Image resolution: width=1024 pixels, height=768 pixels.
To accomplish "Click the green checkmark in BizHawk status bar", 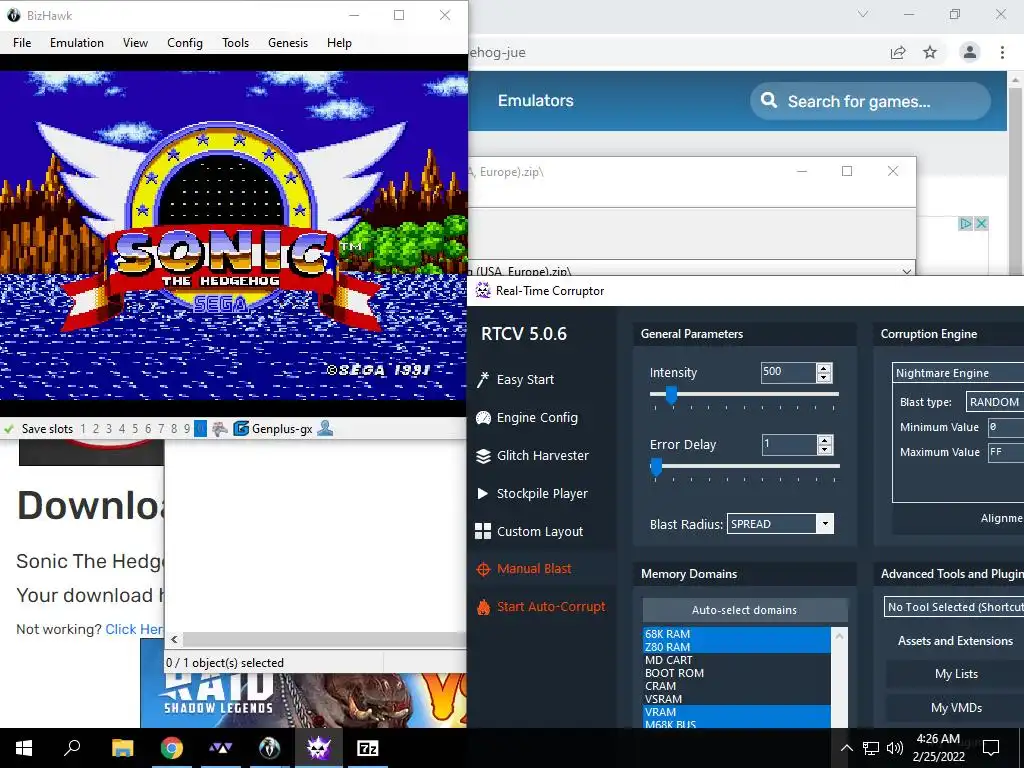I will [9, 429].
